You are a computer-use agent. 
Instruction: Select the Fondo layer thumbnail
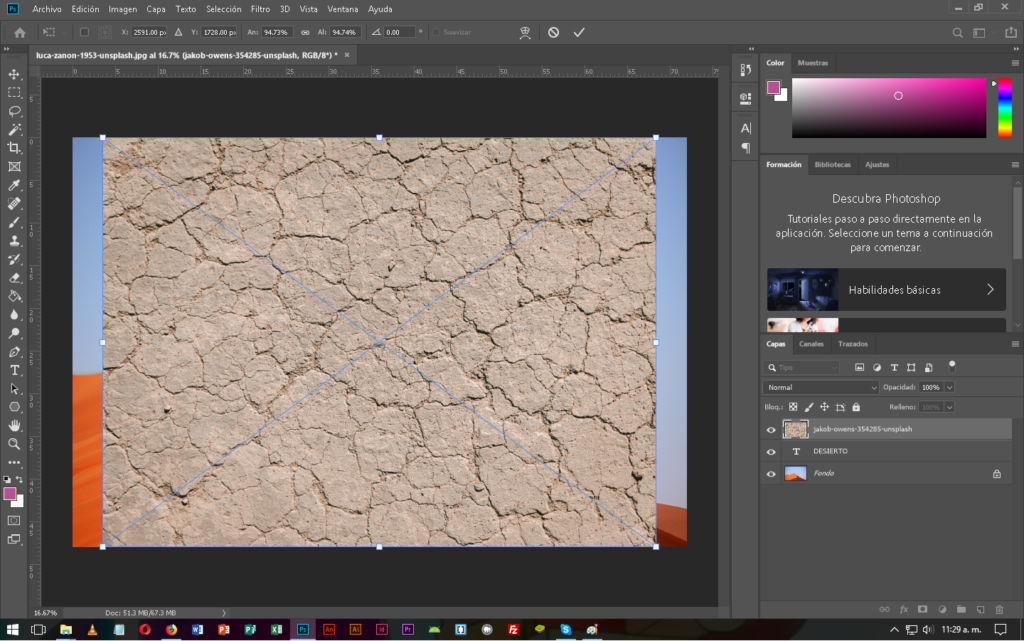click(795, 474)
